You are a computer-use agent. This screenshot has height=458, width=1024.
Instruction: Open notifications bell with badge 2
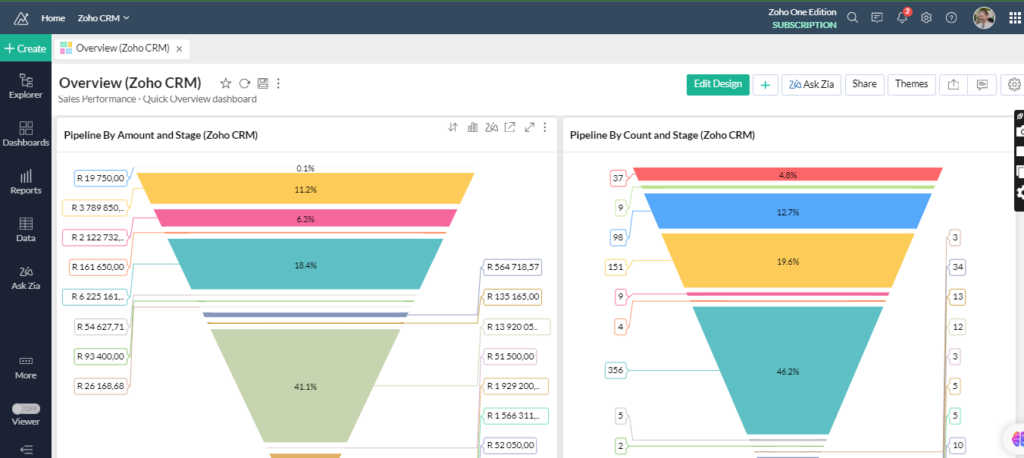[903, 17]
